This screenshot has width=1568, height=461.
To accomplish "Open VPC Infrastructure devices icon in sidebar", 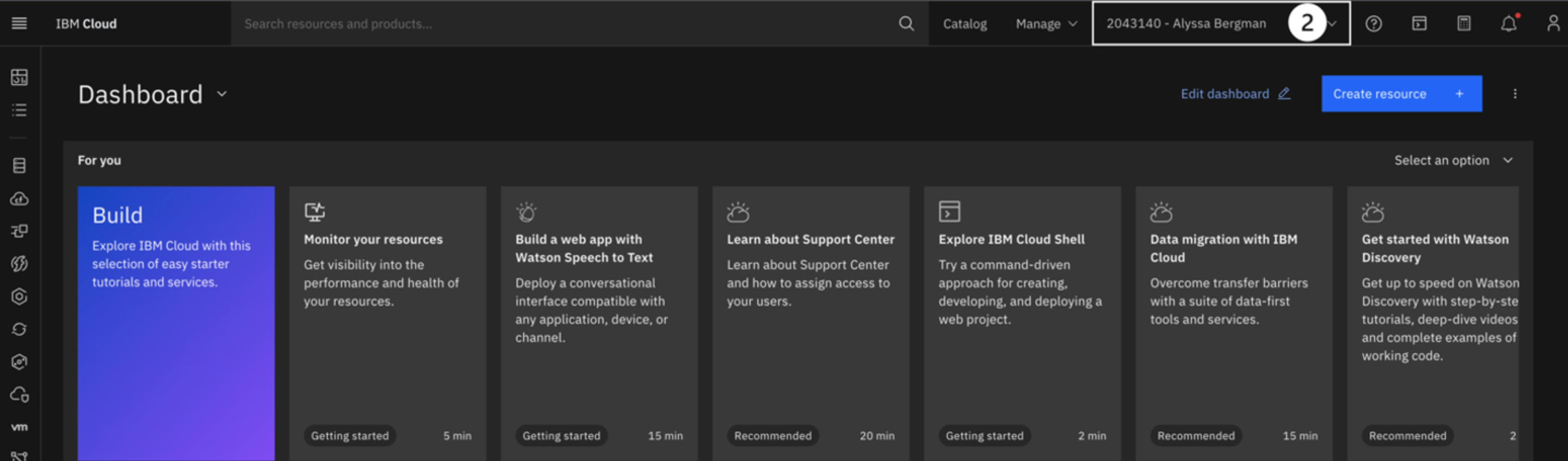I will pyautogui.click(x=20, y=231).
